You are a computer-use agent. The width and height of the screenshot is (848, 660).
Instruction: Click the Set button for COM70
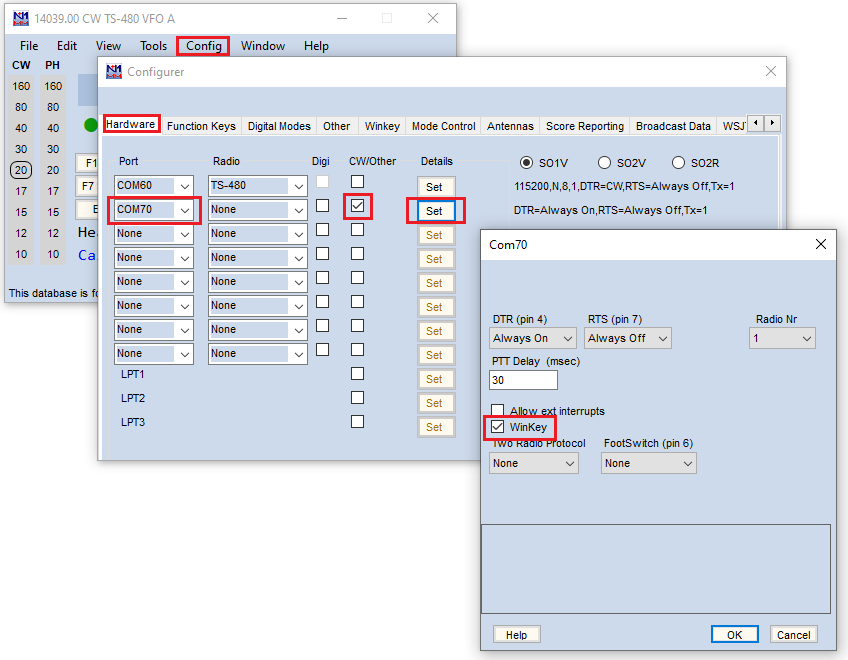(x=436, y=211)
